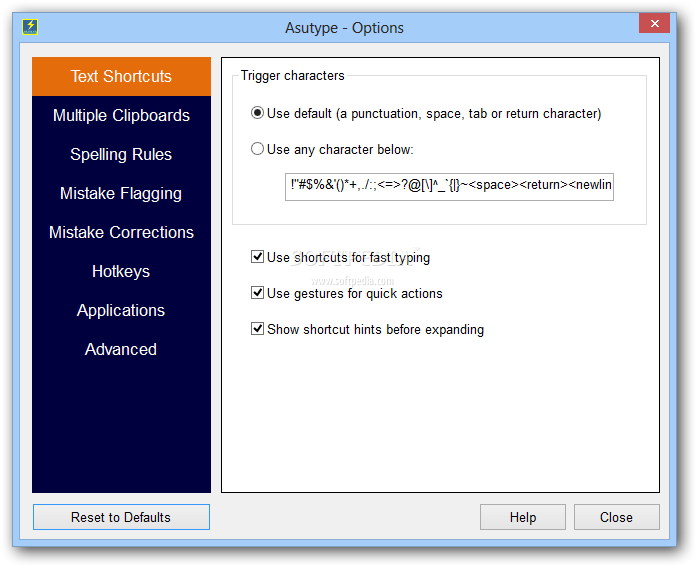Switch to Applications section
This screenshot has height=567, width=697.
pos(121,311)
